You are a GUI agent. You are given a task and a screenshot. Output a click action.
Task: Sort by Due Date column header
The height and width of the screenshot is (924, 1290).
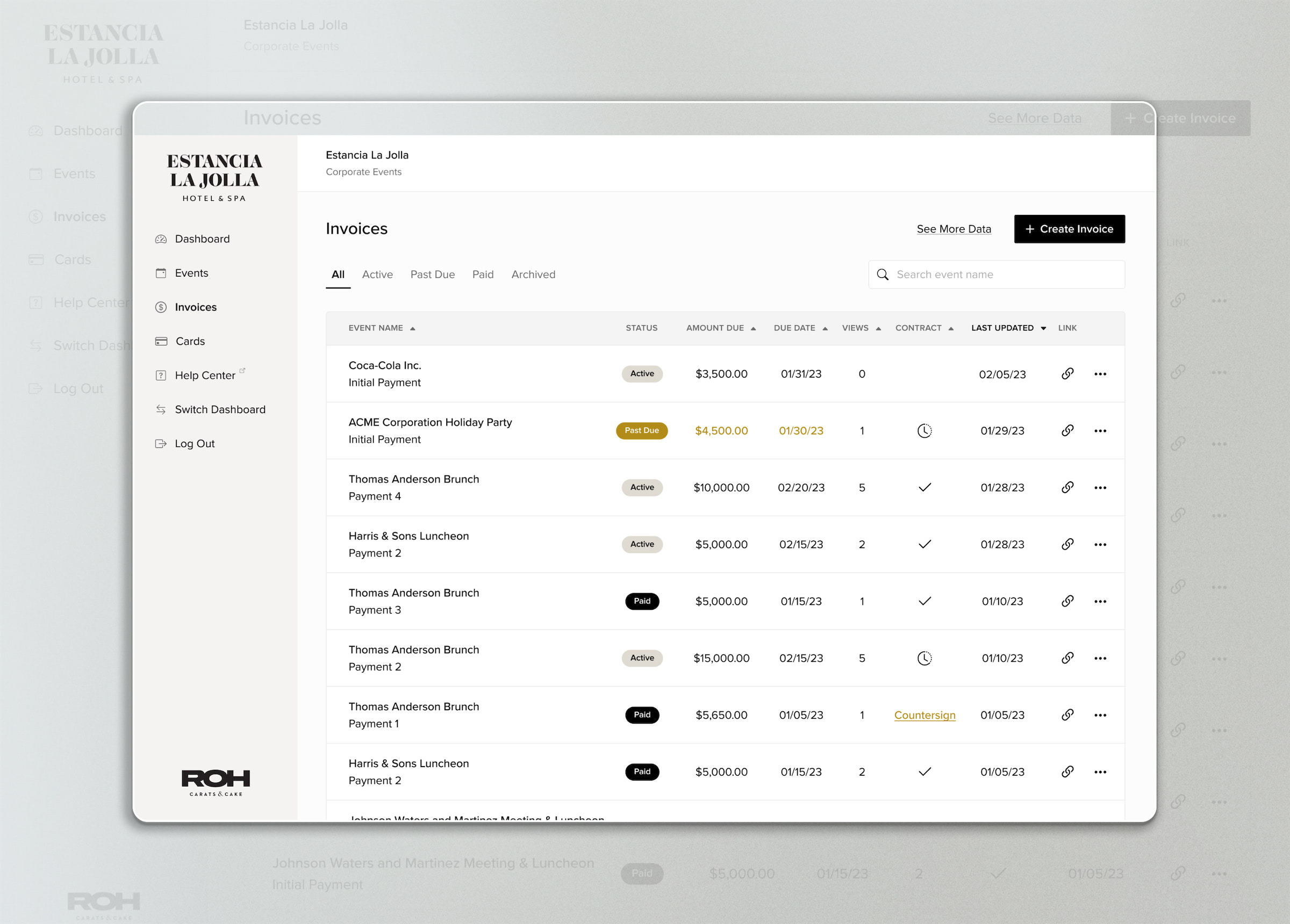[794, 328]
